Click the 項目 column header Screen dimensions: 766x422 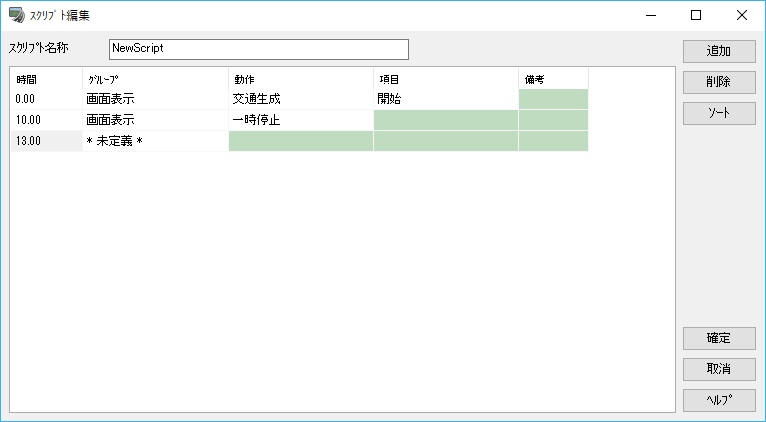point(446,79)
